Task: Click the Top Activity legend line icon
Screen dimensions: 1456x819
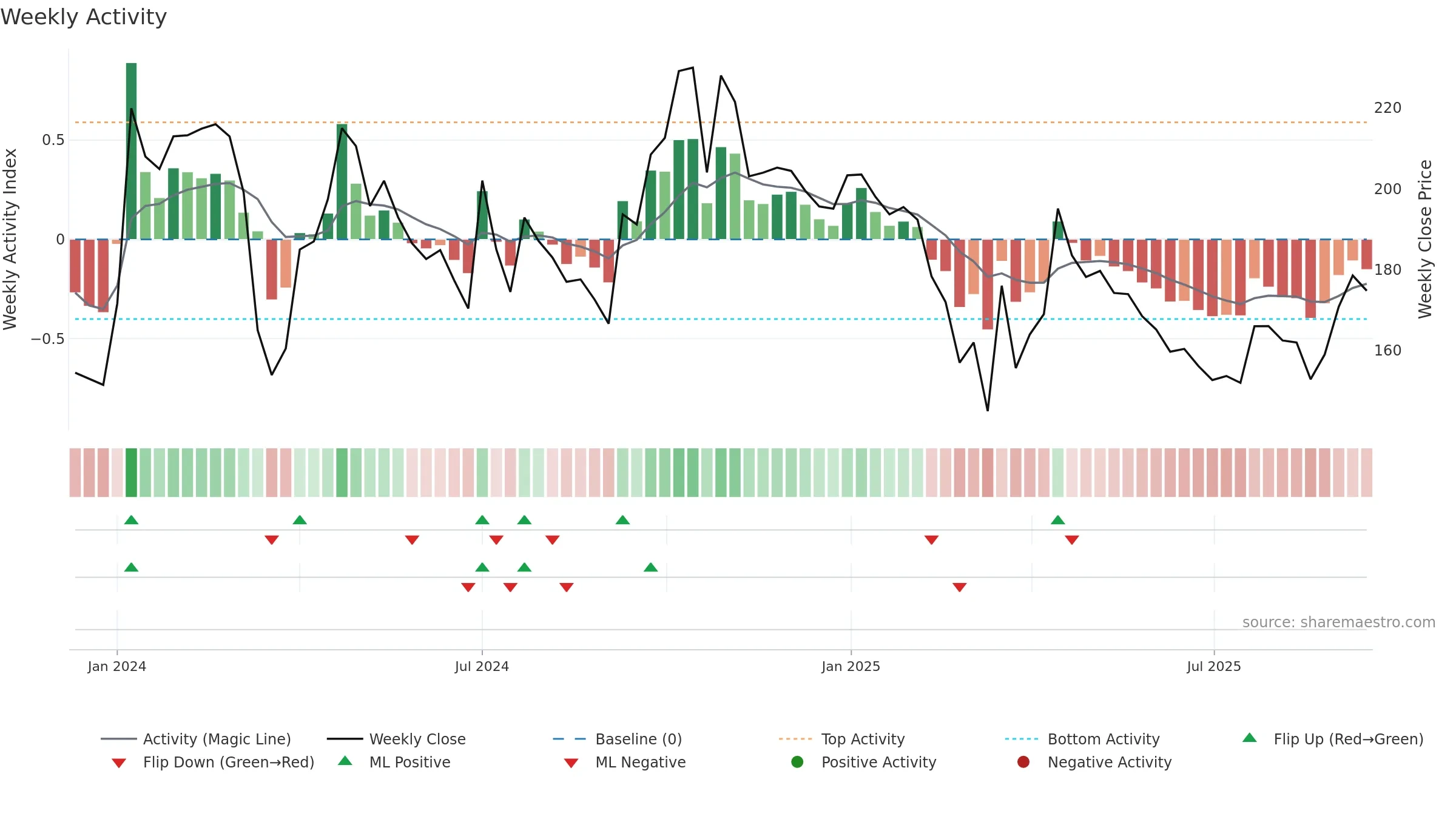Action: click(x=795, y=739)
